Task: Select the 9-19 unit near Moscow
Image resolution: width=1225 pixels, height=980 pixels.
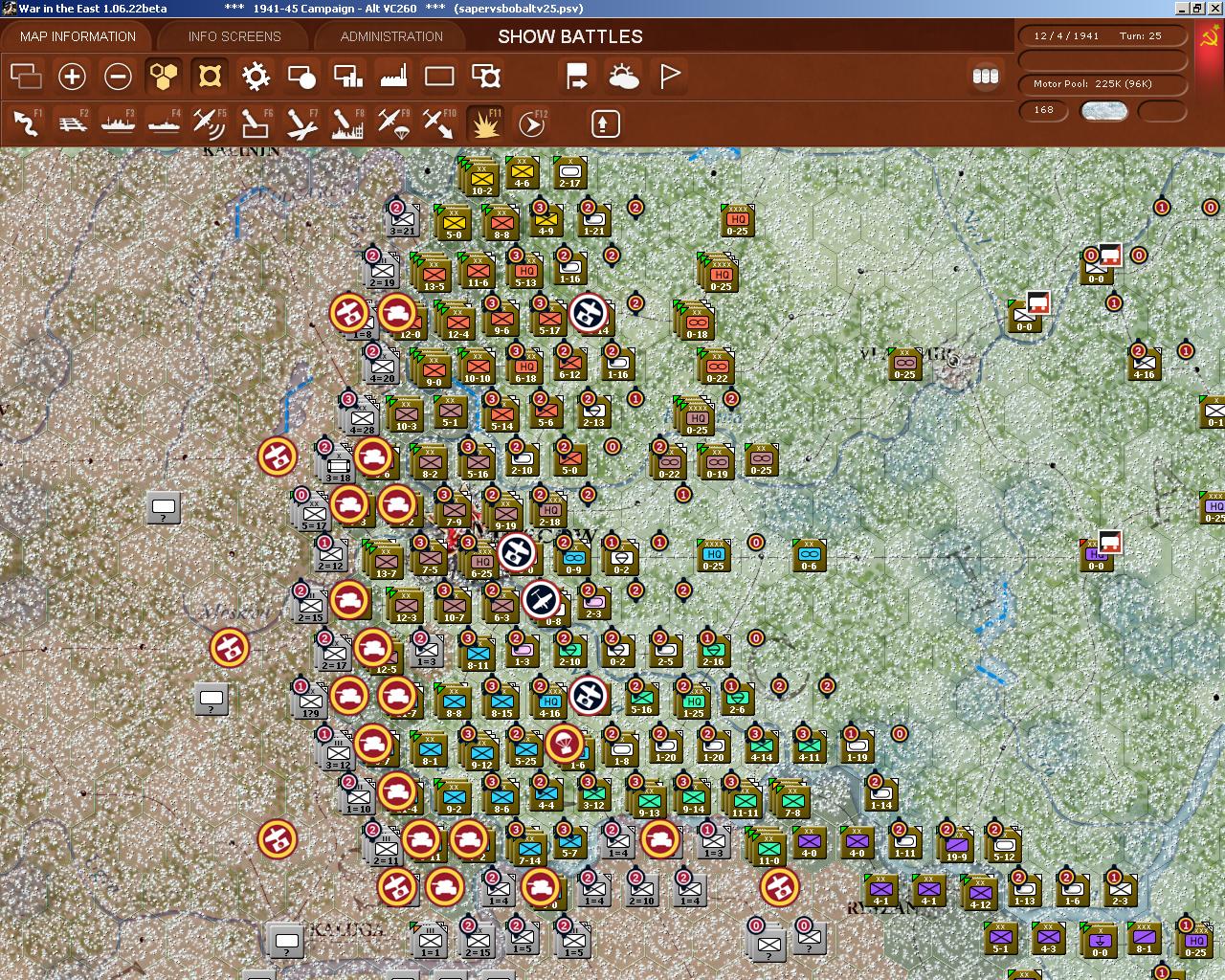Action: click(504, 514)
